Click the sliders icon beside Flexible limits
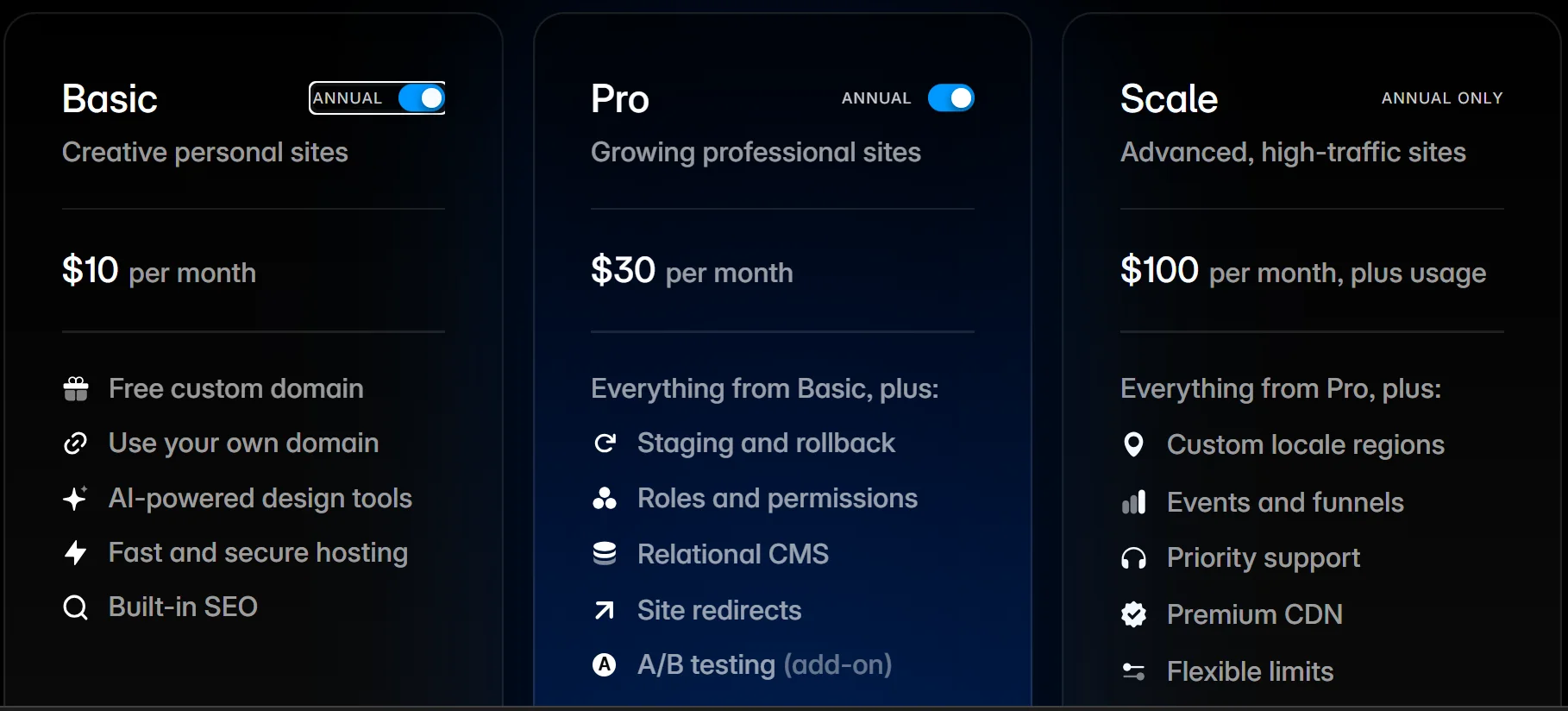 (x=1134, y=671)
